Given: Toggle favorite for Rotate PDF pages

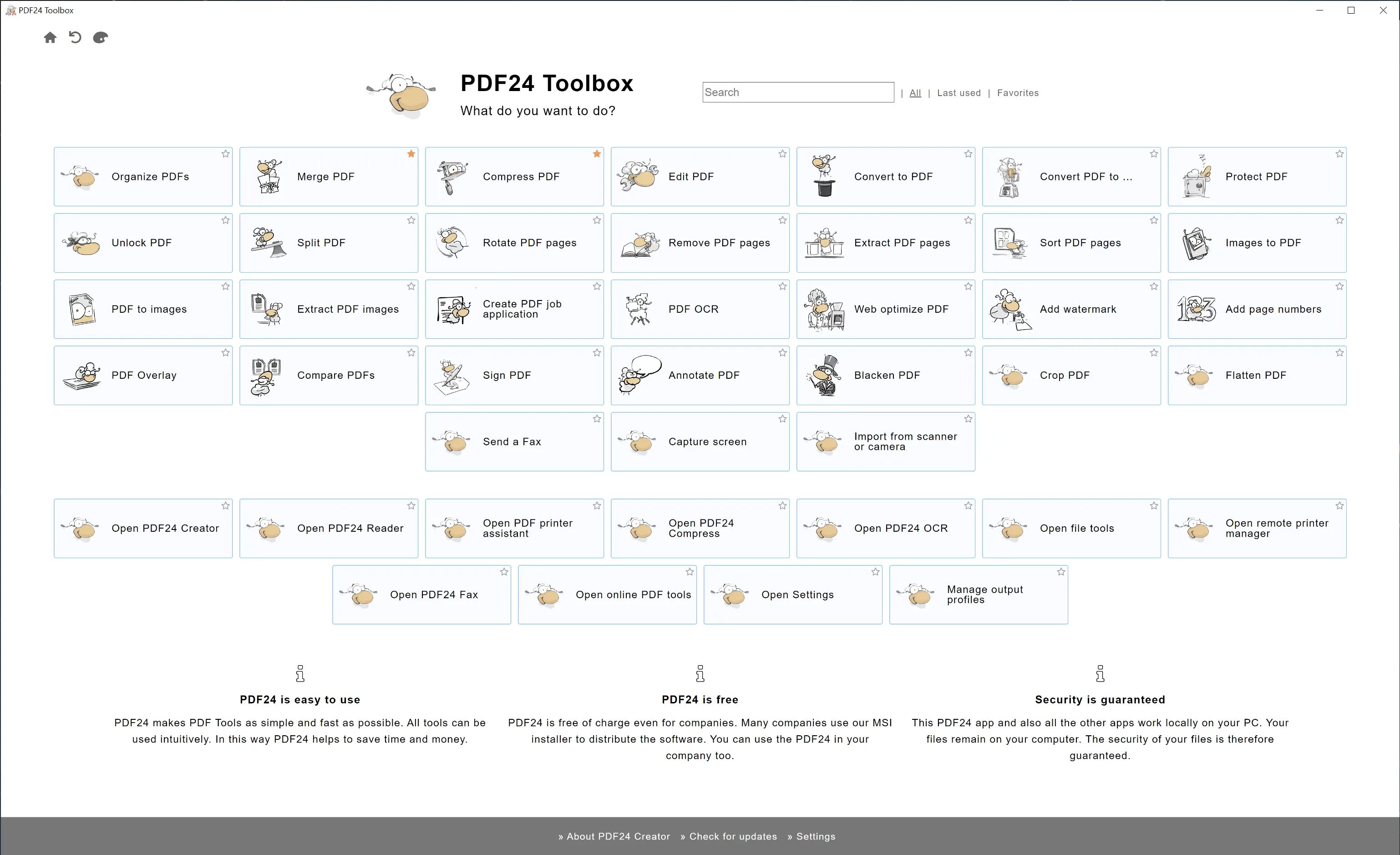Looking at the screenshot, I should 597,219.
